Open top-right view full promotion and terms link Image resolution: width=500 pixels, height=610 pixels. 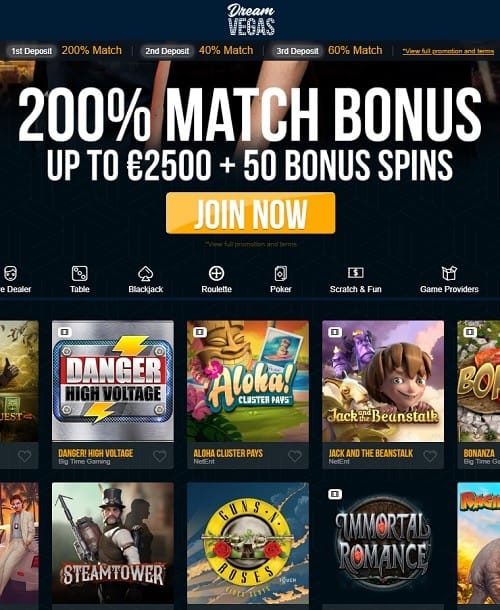448,51
